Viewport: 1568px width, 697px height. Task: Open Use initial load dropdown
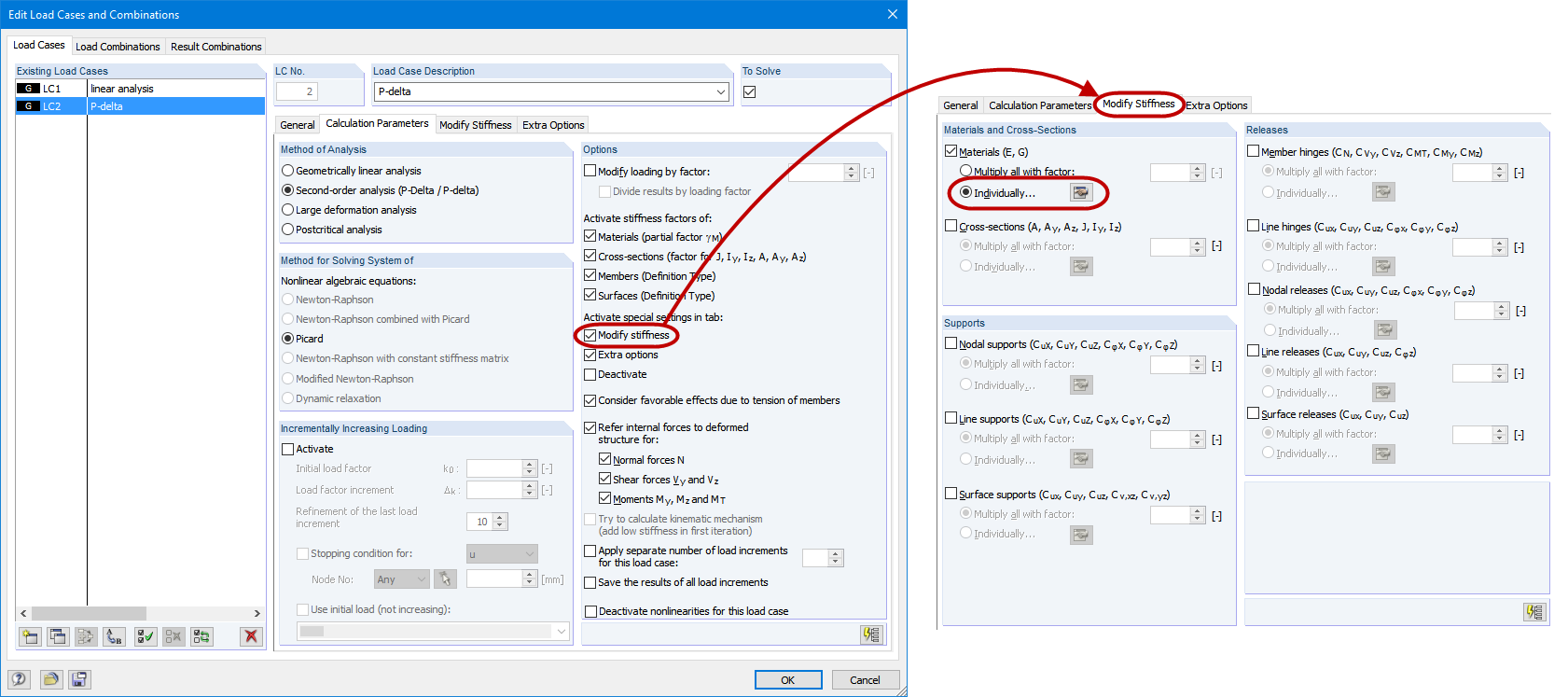pyautogui.click(x=562, y=631)
